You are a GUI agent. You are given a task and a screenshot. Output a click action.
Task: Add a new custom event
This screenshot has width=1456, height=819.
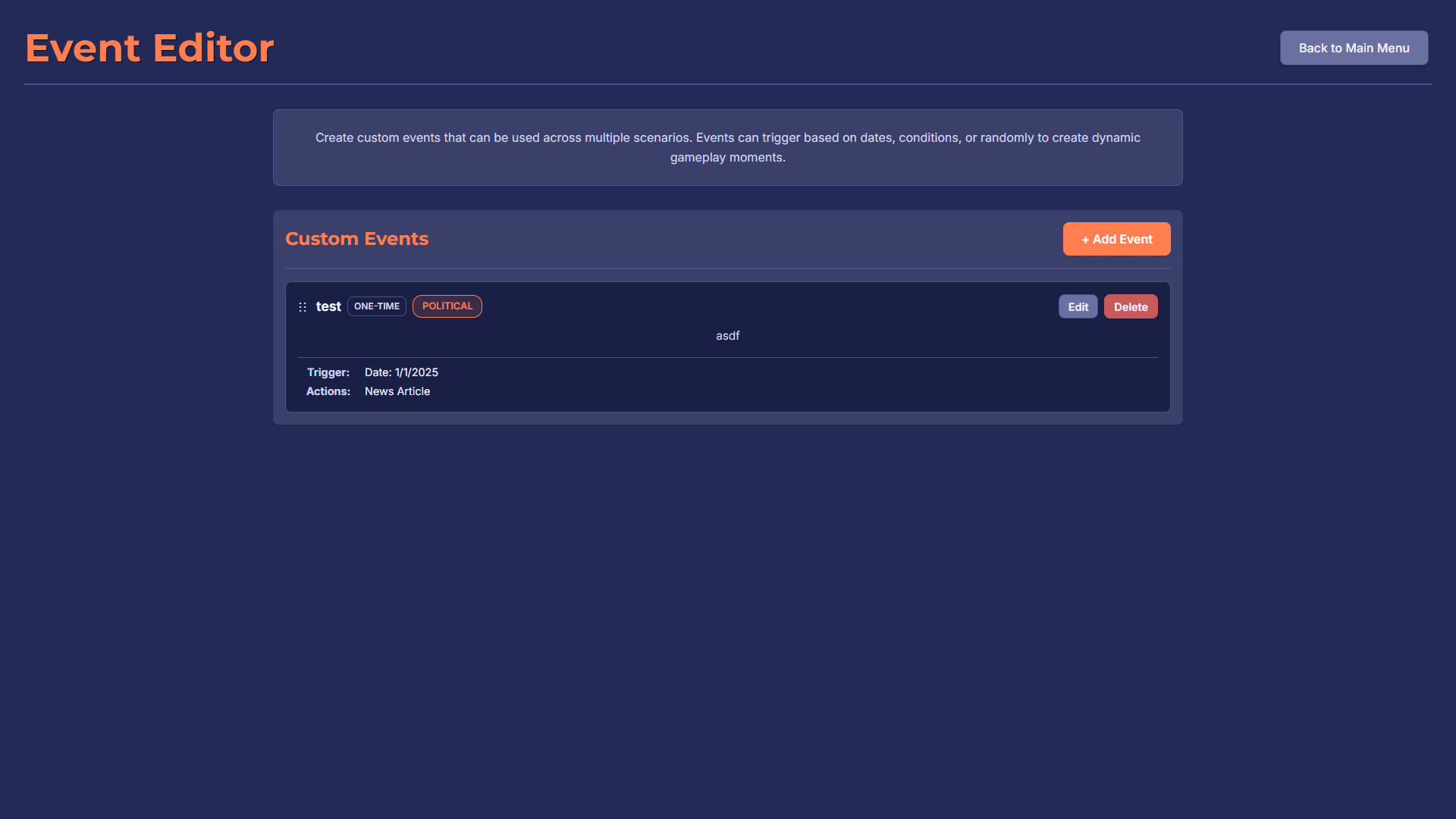[1116, 239]
